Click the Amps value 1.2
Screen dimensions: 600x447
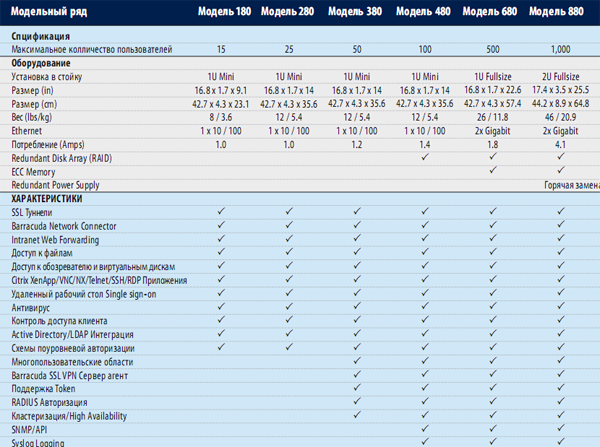(x=357, y=145)
